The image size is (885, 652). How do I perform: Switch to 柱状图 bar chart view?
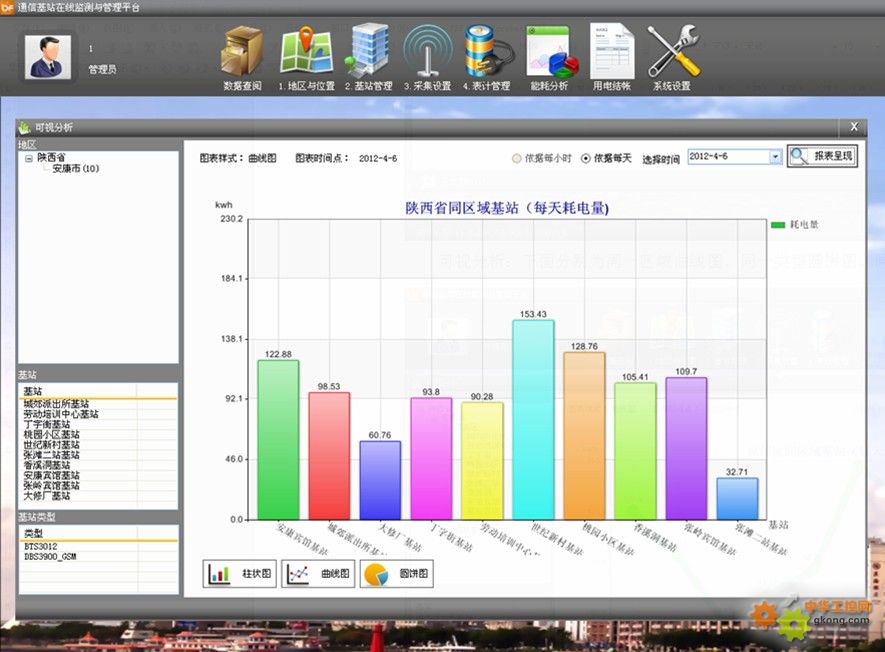[241, 574]
